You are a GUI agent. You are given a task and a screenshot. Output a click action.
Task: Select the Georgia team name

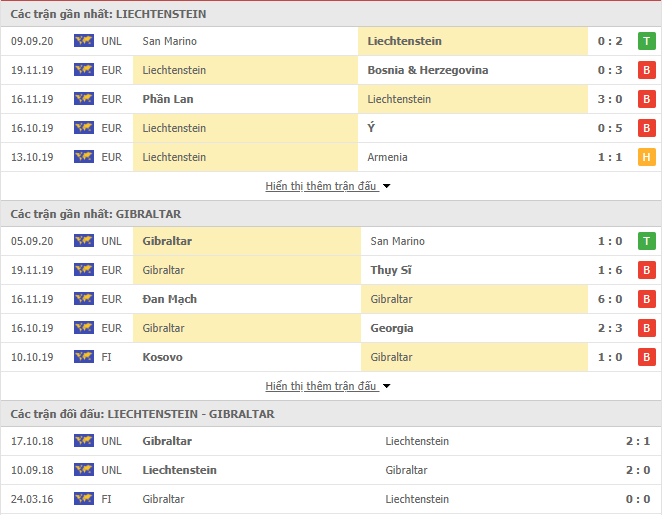point(391,328)
